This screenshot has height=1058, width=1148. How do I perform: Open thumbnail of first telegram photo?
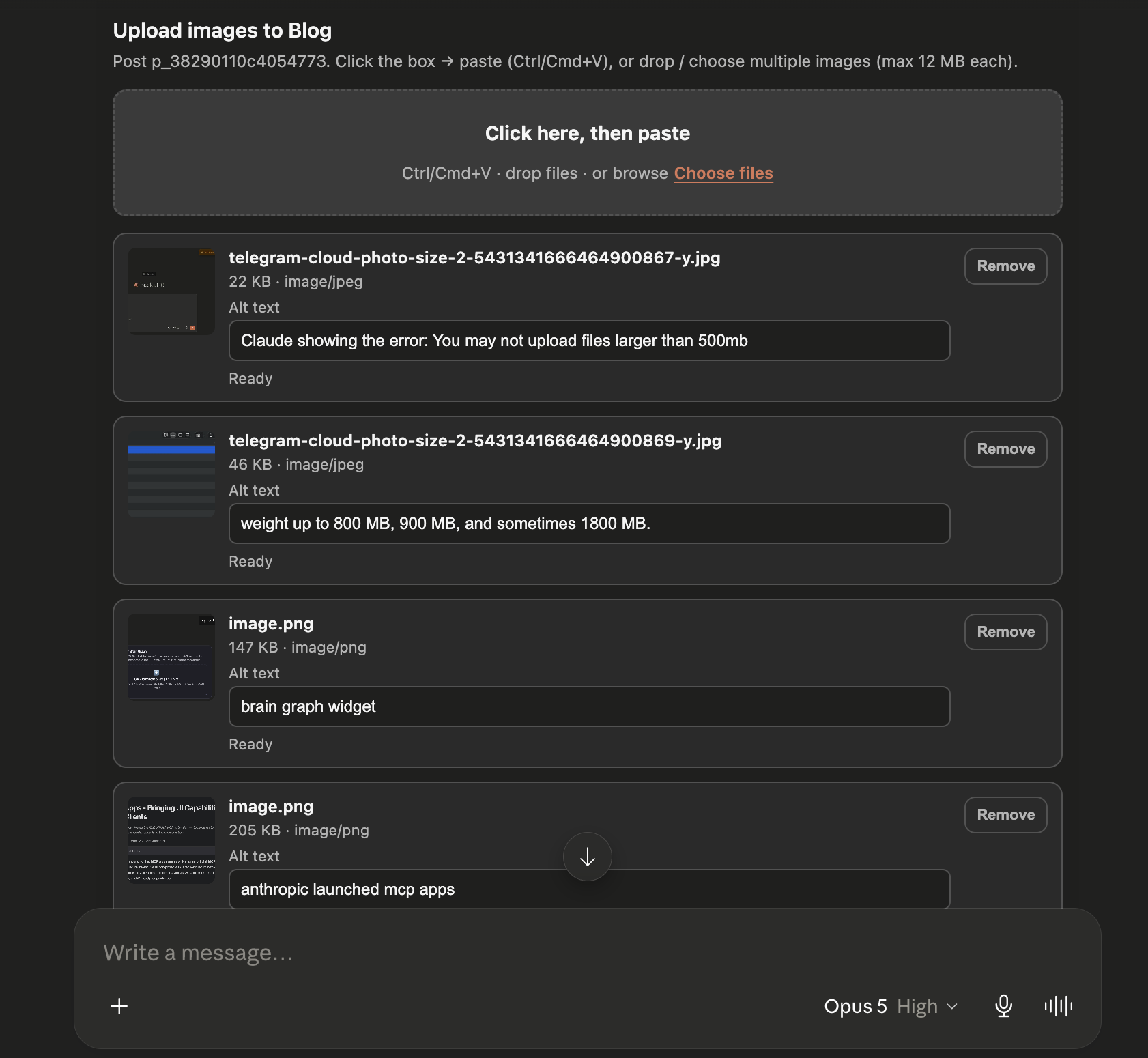click(171, 291)
